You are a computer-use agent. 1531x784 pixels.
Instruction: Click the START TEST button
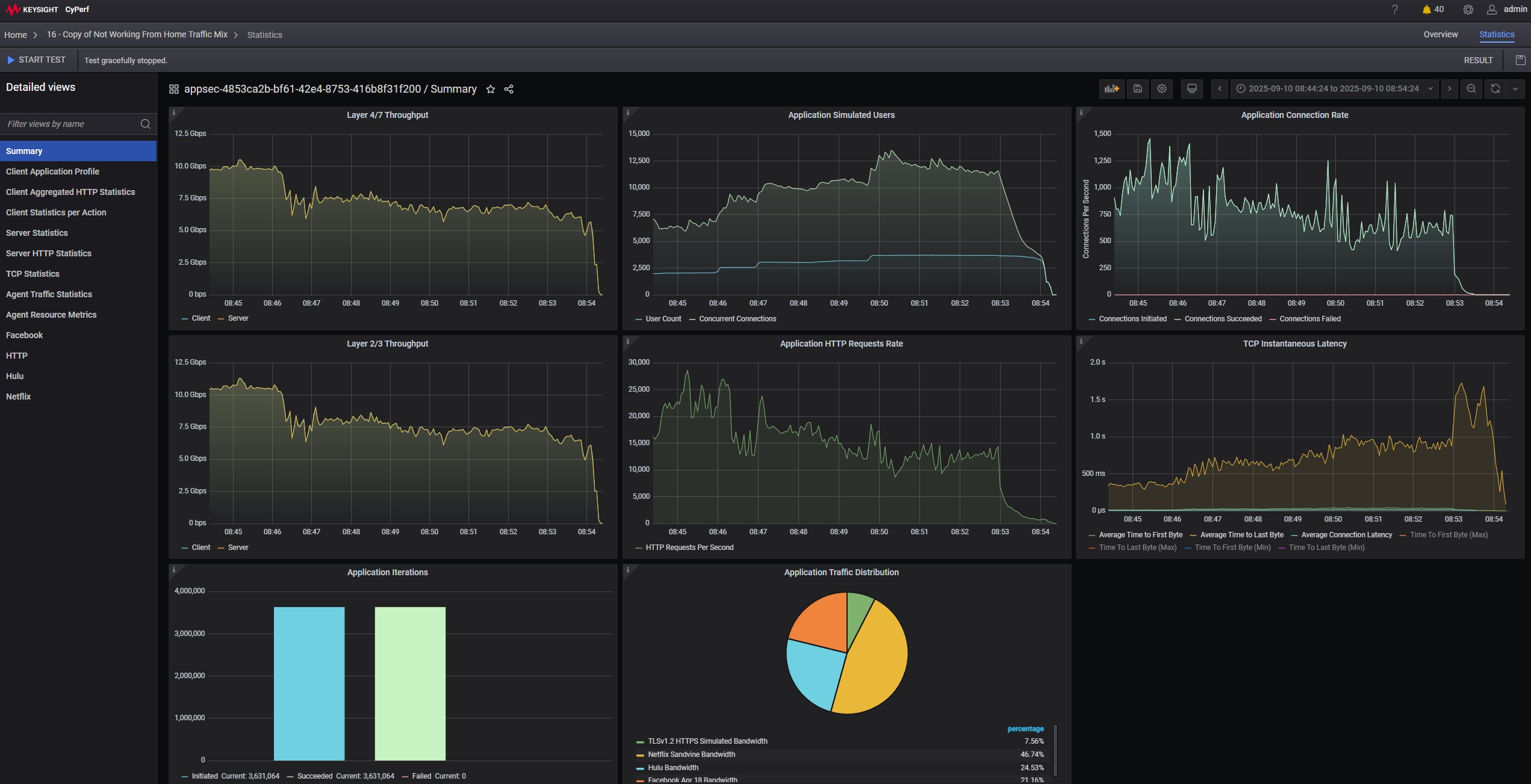click(37, 60)
